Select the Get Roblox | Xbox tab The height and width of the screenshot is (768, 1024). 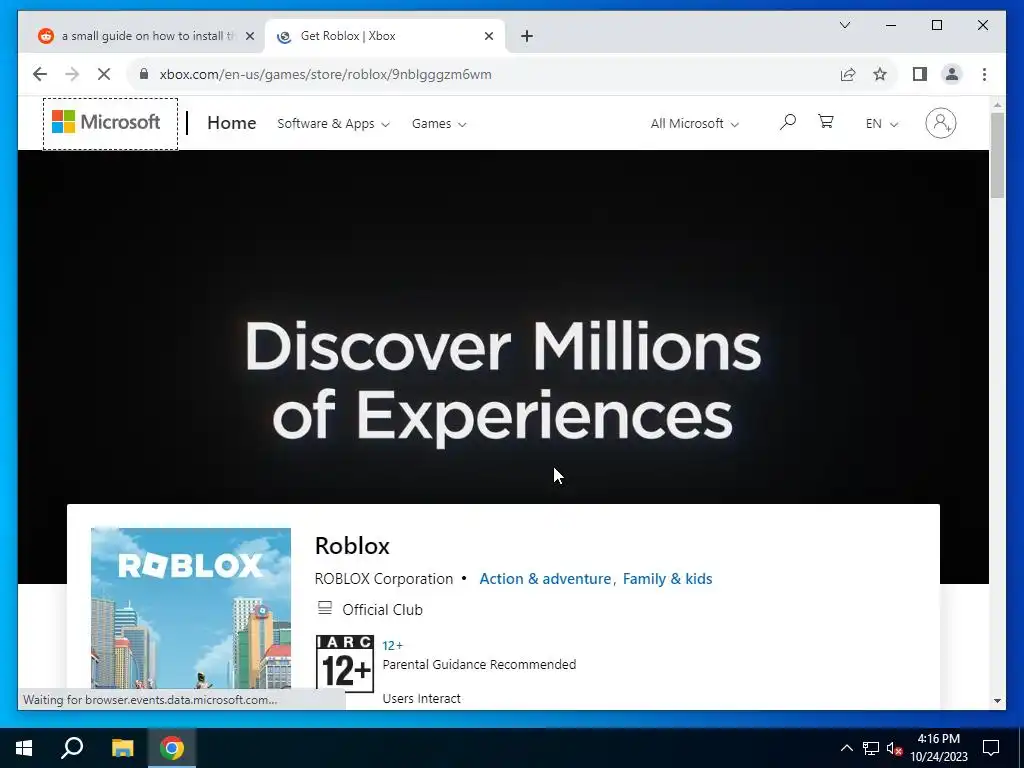click(385, 36)
